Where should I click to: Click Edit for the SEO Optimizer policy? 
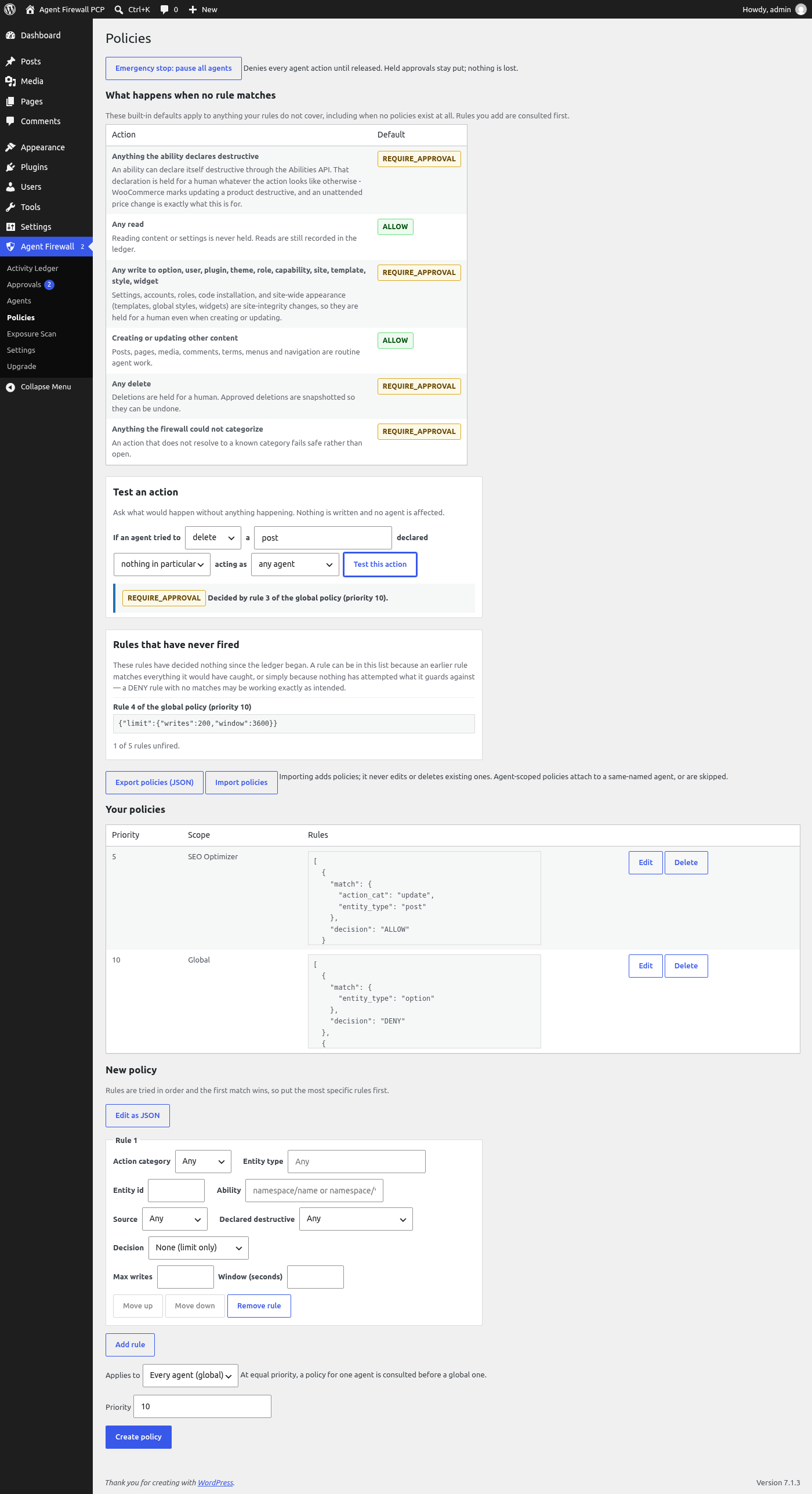[x=646, y=863]
